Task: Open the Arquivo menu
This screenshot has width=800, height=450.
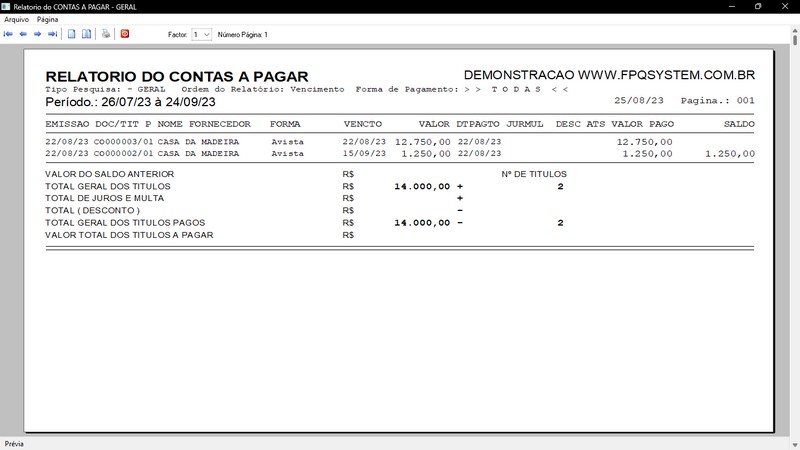Action: (x=16, y=19)
